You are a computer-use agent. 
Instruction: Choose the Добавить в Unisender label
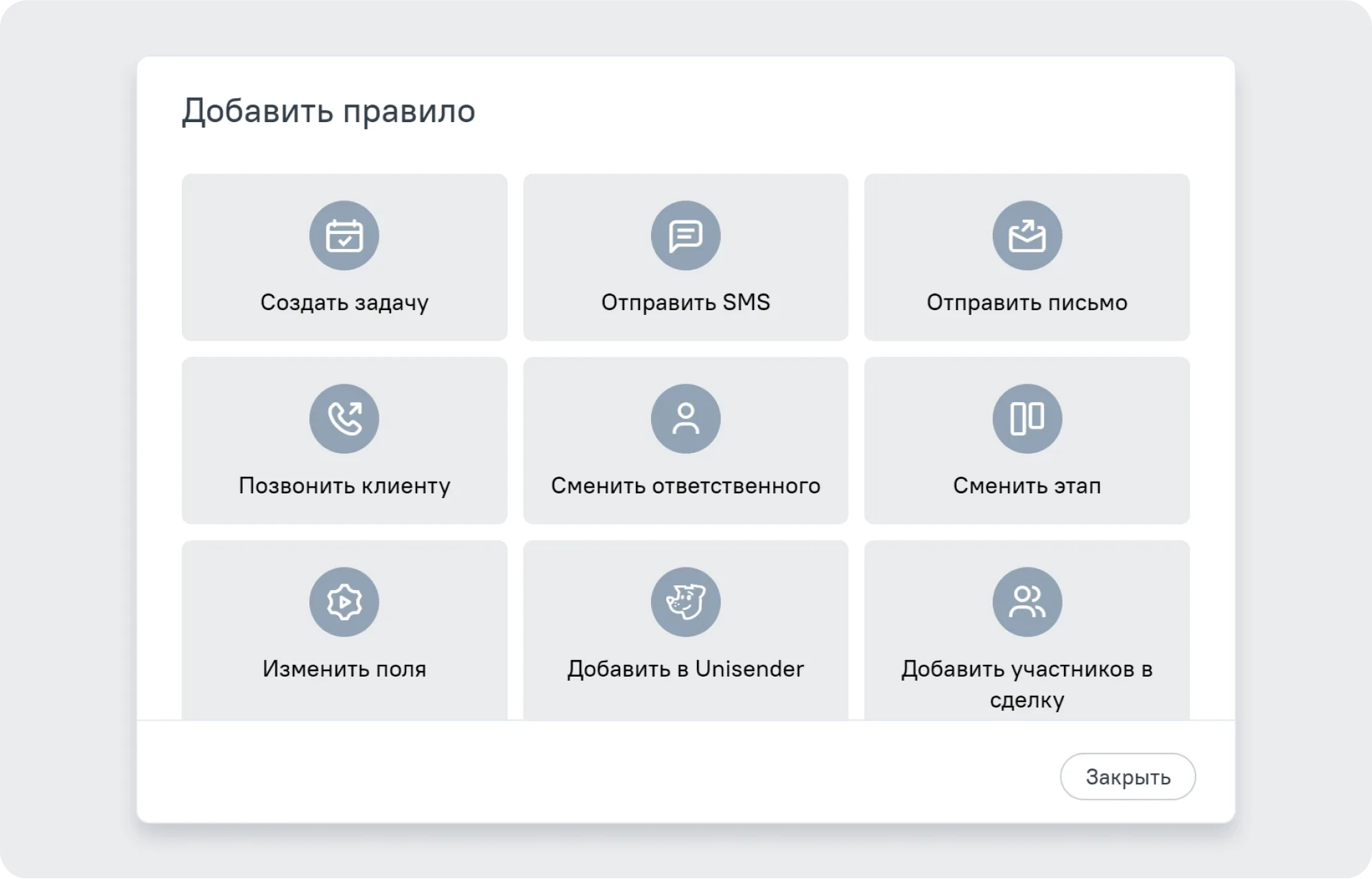tap(685, 669)
